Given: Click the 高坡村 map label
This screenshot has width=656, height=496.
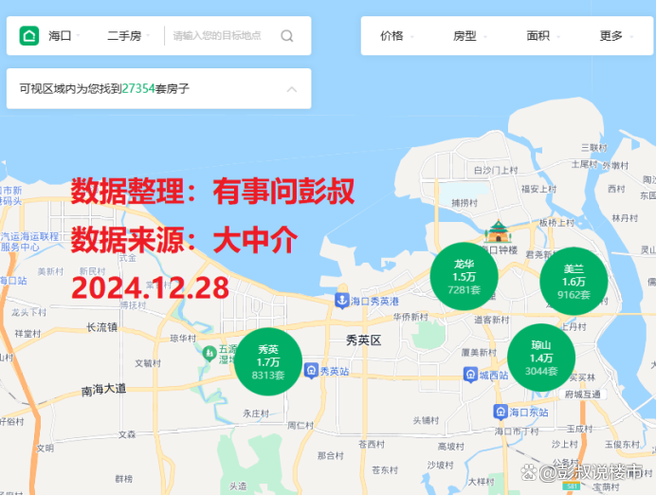Looking at the screenshot, I should pos(451,447).
